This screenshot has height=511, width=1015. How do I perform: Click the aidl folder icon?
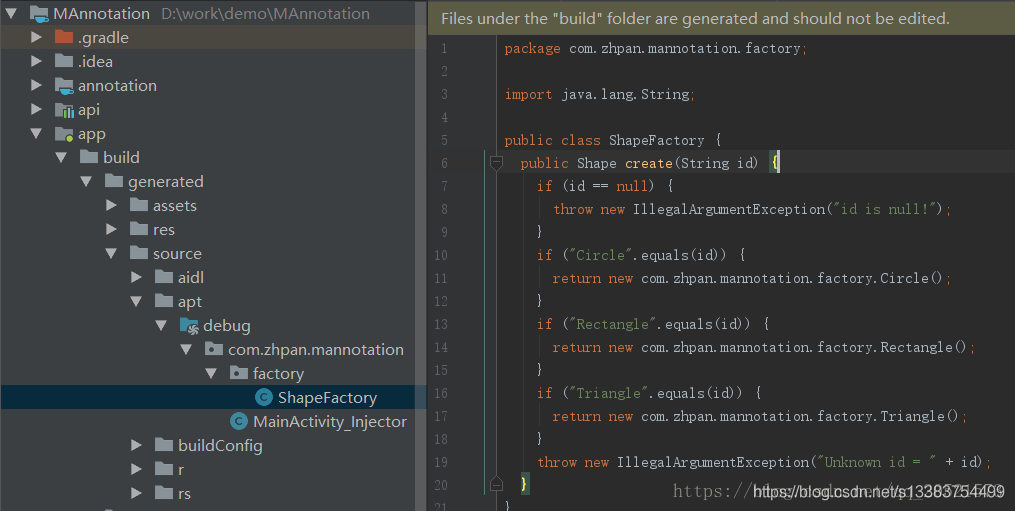164,277
